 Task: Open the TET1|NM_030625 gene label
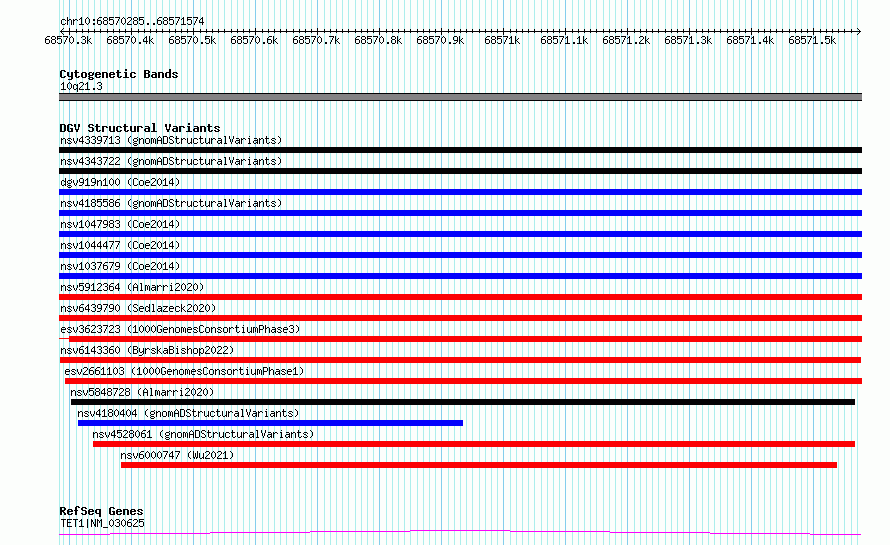coord(102,523)
